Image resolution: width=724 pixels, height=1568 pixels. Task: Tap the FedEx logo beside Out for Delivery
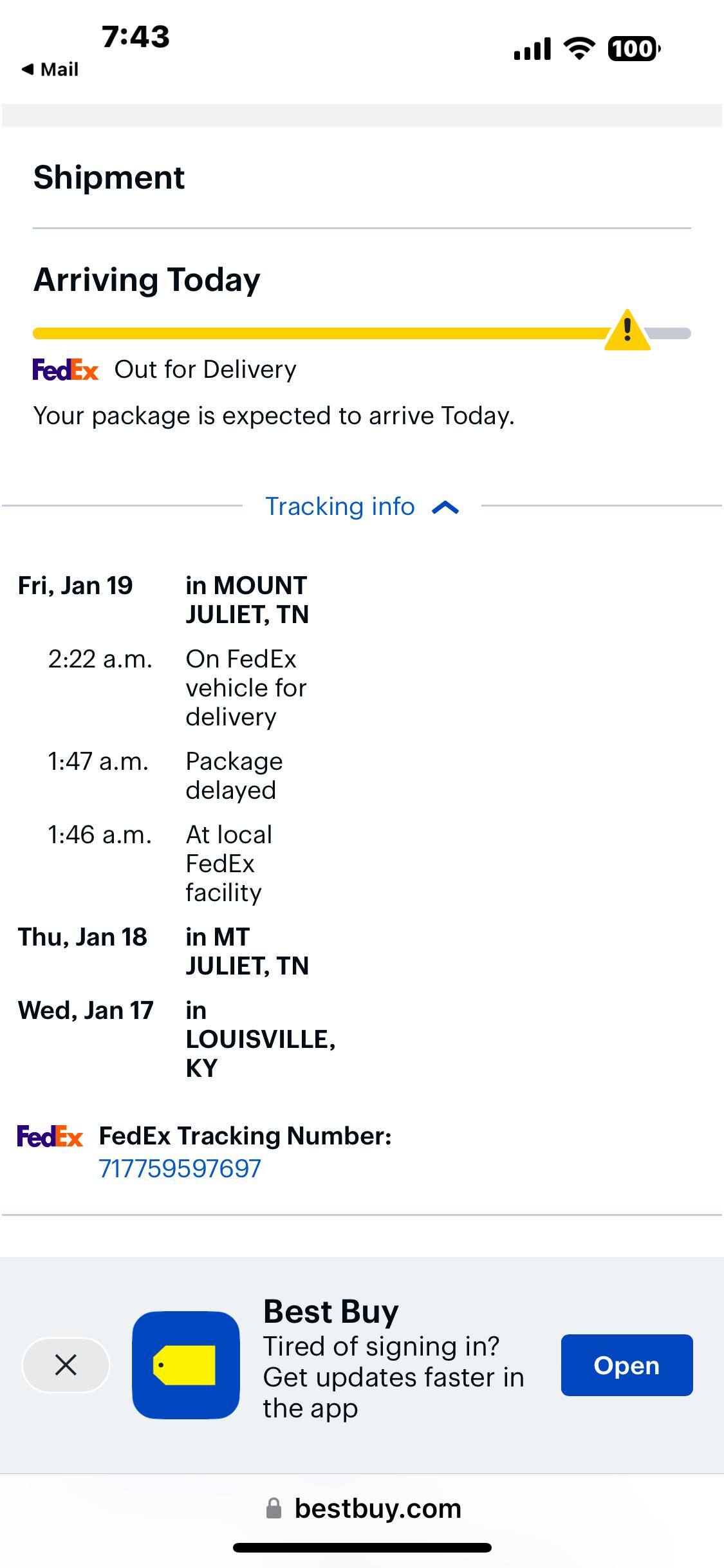[66, 369]
